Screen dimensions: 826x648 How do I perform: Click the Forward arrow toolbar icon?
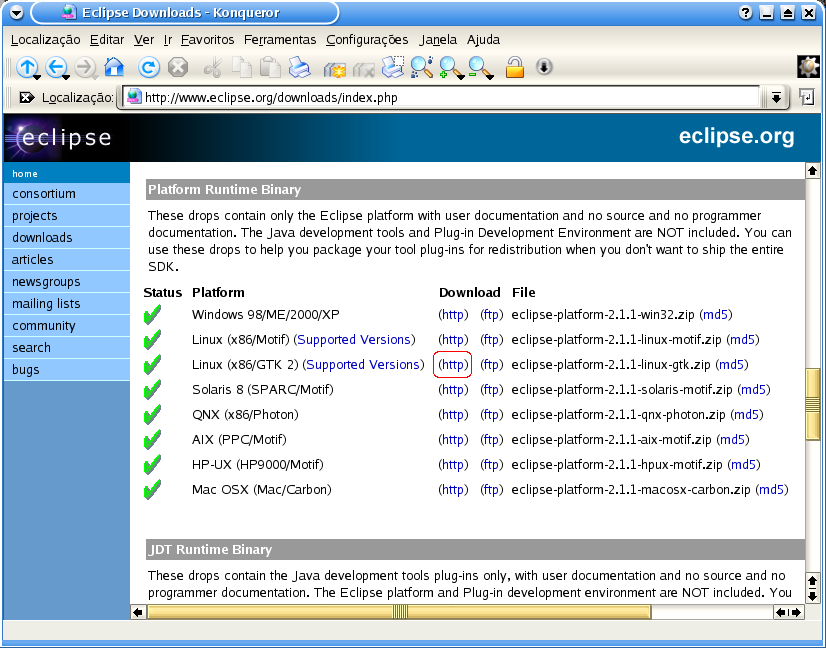pyautogui.click(x=85, y=67)
